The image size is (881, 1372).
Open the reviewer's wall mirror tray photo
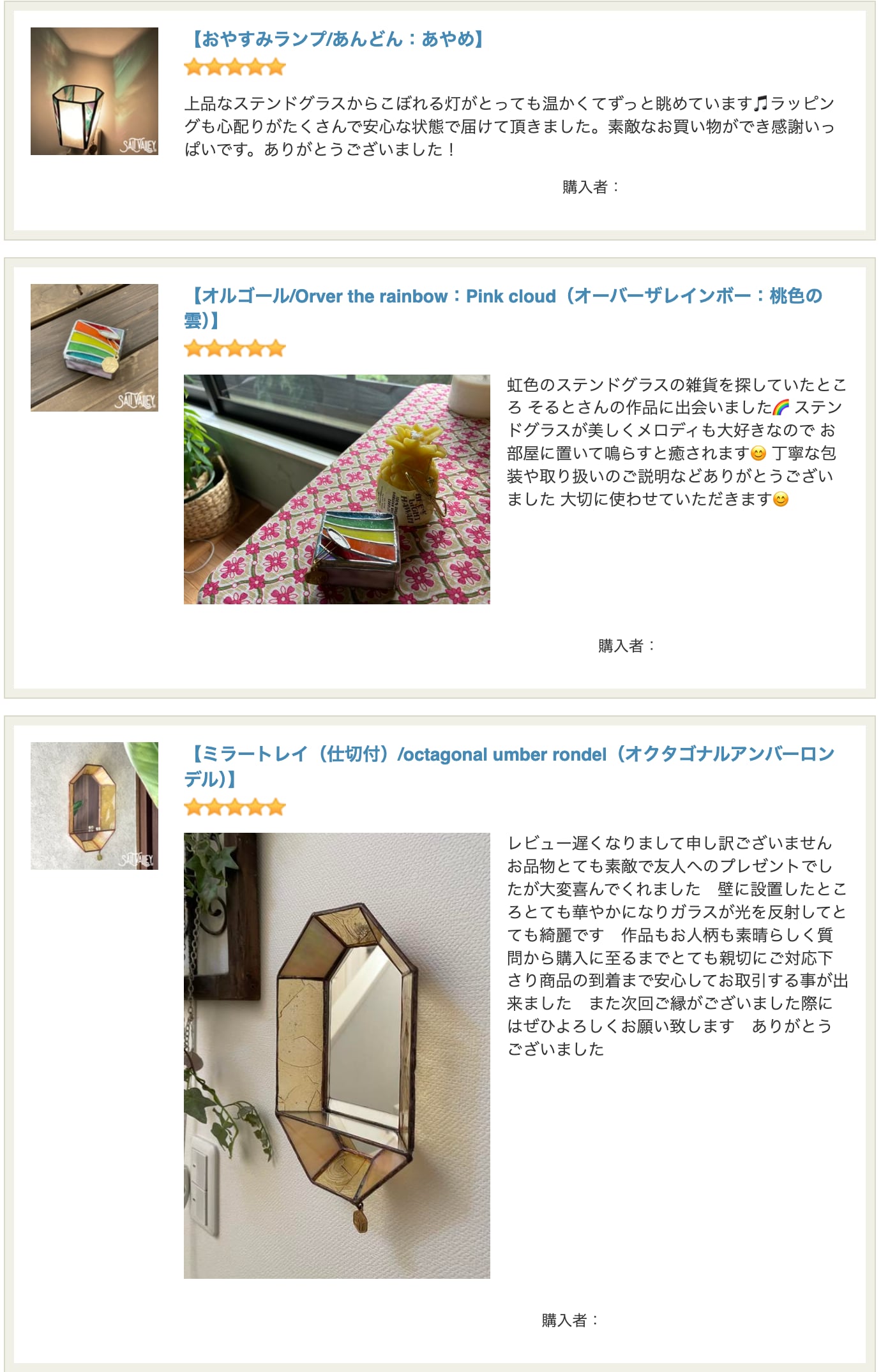pyautogui.click(x=337, y=1055)
